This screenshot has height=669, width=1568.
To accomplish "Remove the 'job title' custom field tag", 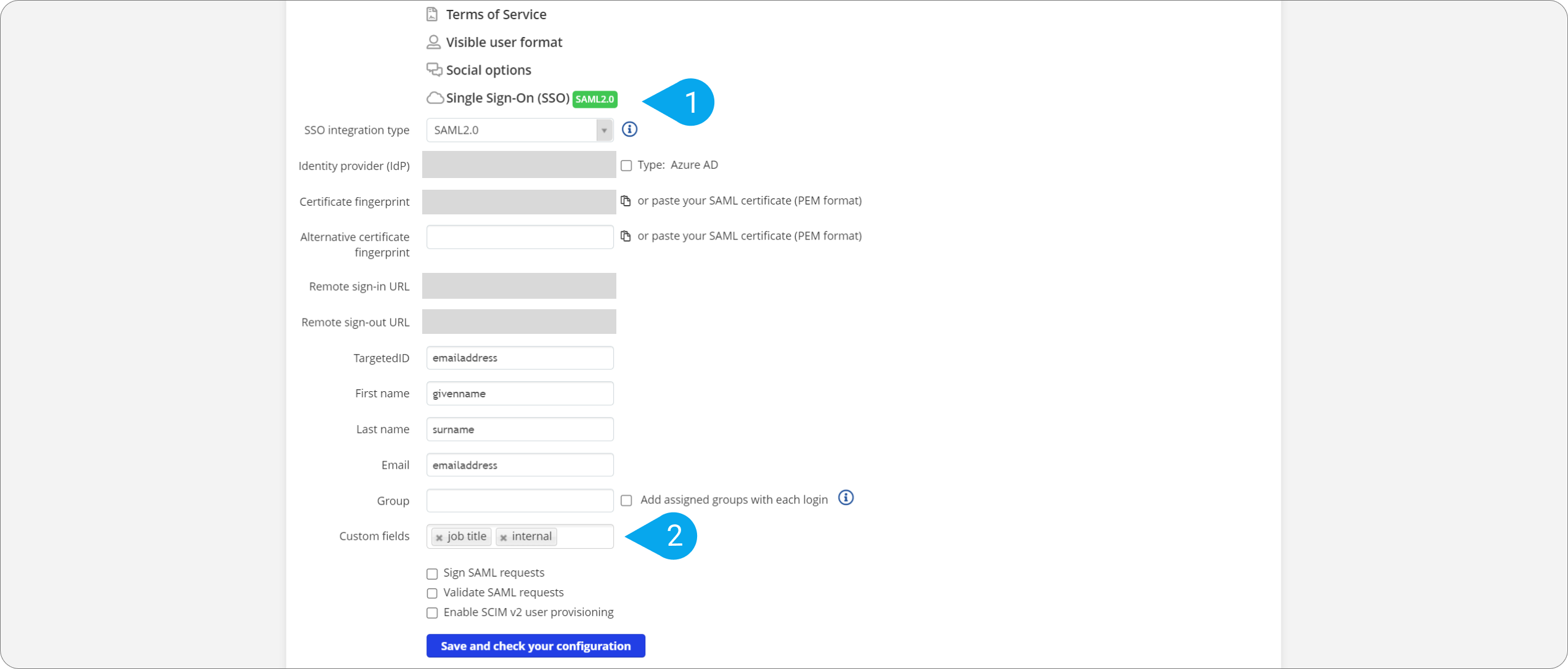I will click(x=439, y=538).
